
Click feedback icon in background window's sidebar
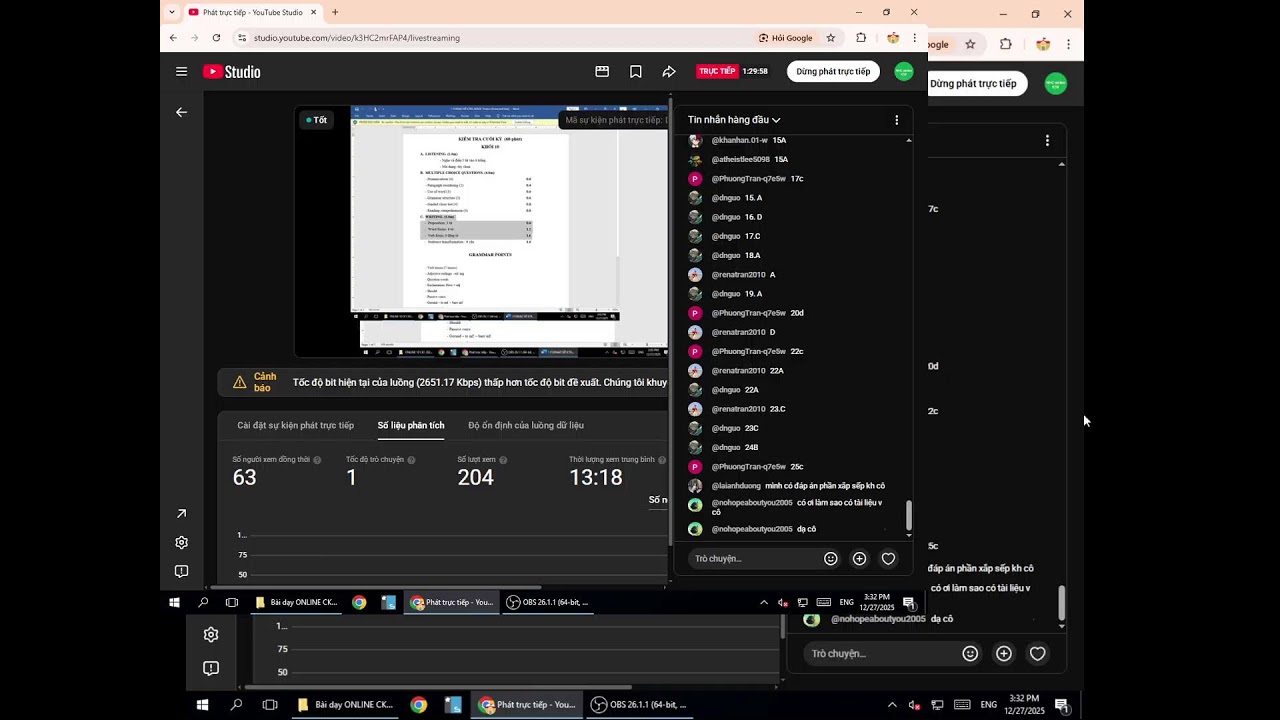point(211,668)
